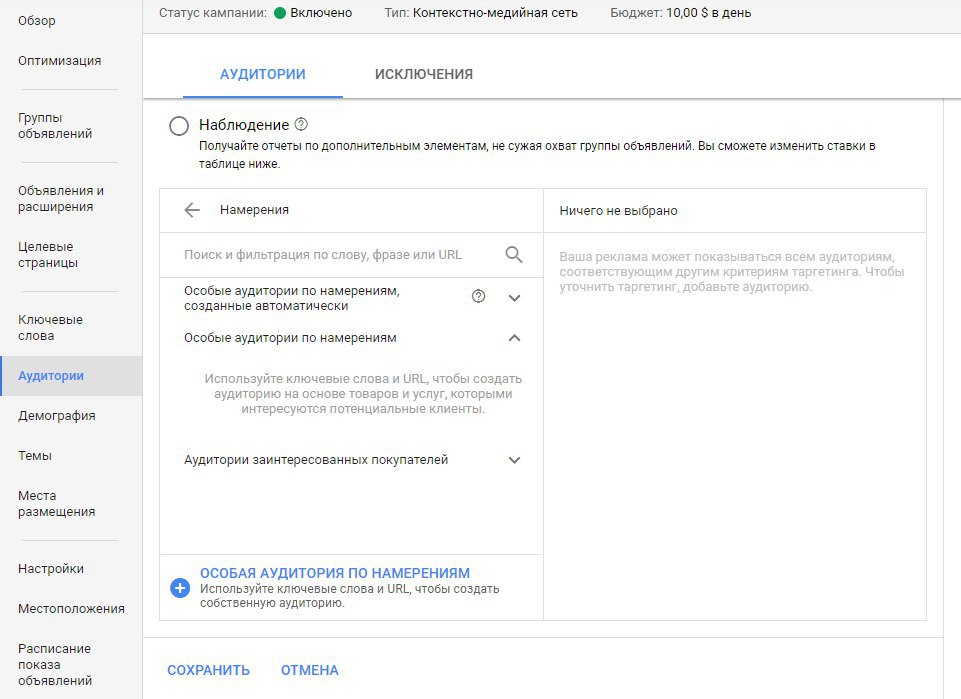Click the Намерения heading text

(x=254, y=210)
